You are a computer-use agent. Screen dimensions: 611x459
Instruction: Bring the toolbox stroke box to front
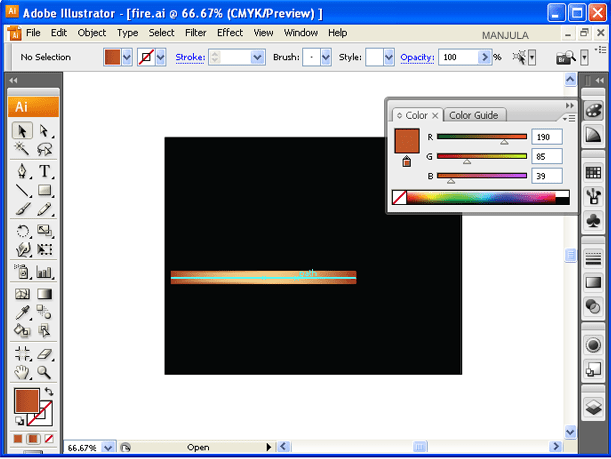46,418
